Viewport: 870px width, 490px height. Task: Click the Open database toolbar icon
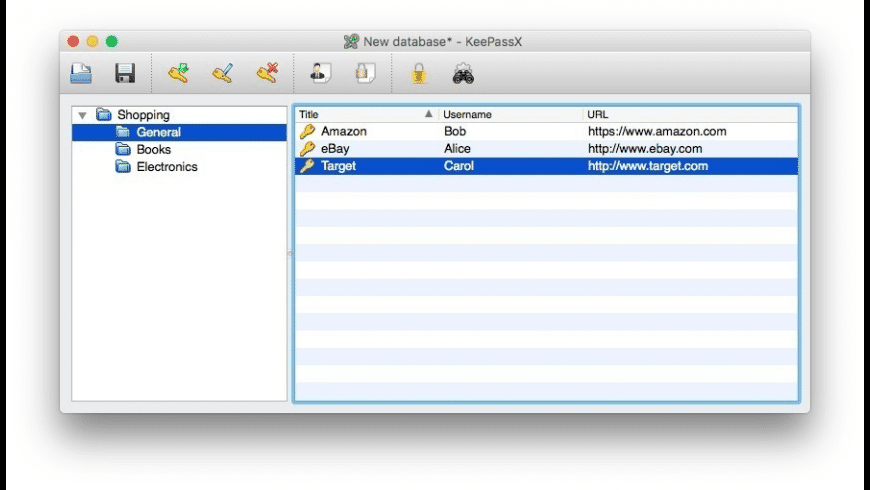tap(81, 73)
